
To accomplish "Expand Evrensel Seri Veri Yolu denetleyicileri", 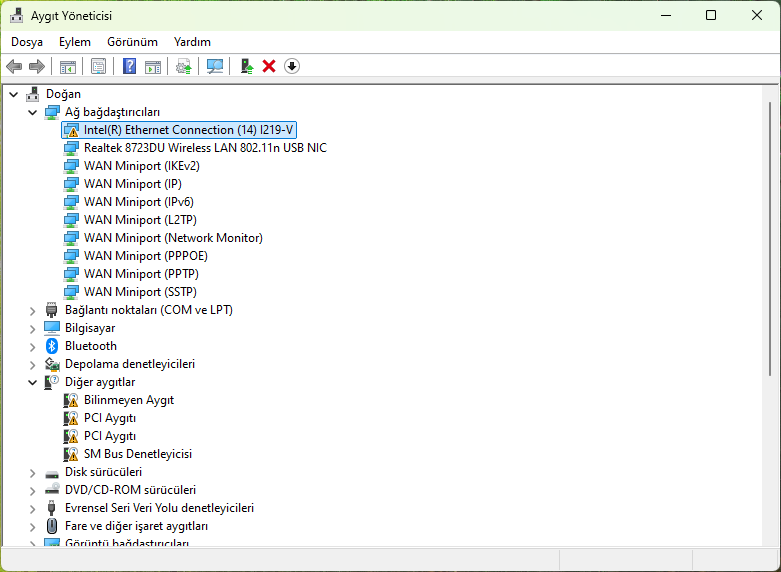I will (33, 509).
